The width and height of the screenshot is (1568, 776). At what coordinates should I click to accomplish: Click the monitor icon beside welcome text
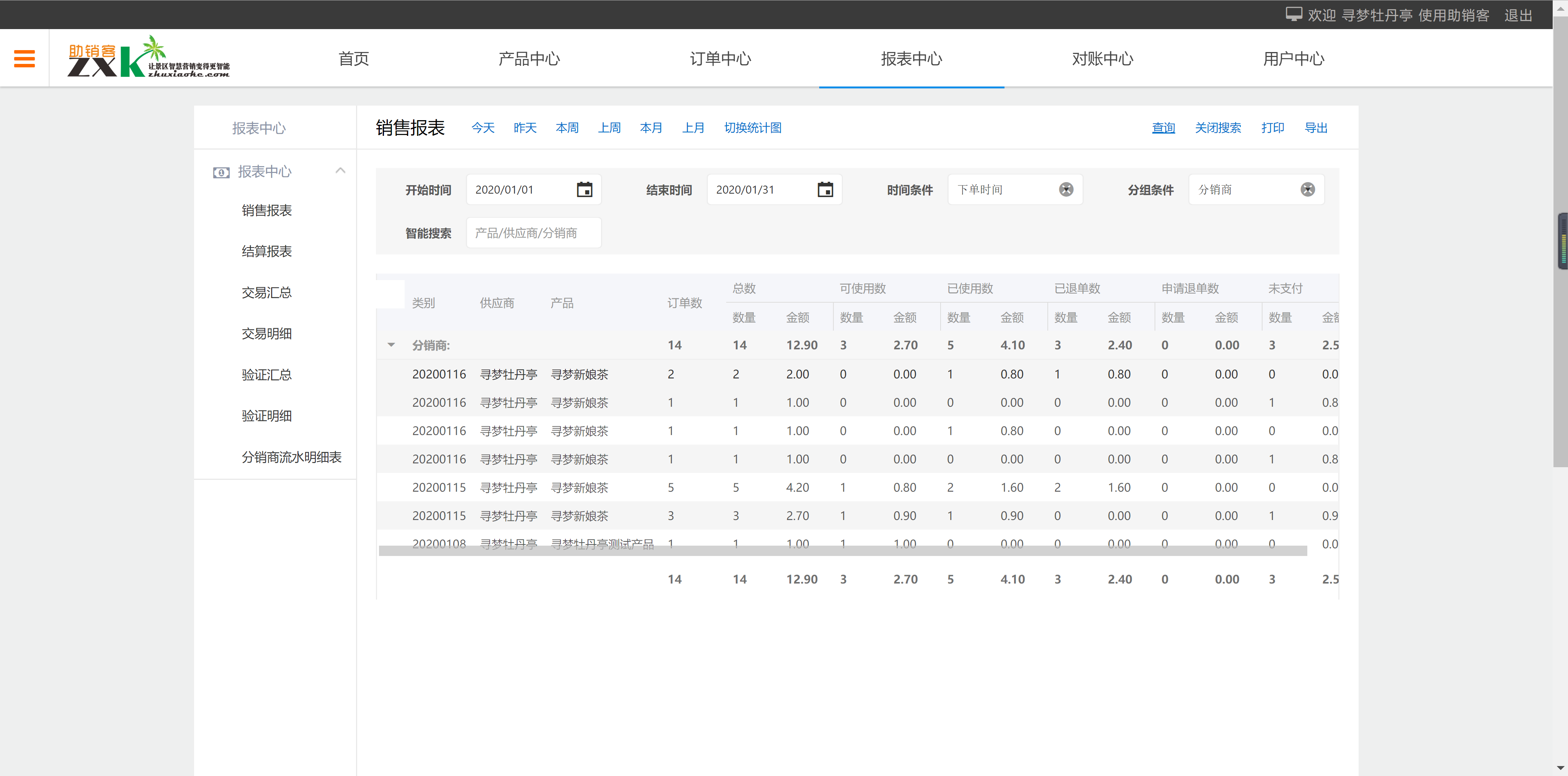coord(1294,15)
